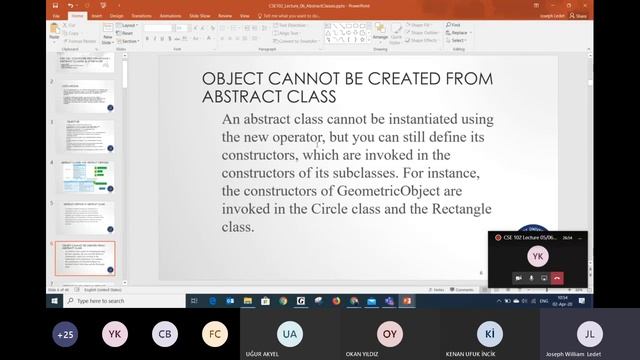640x360 pixels.
Task: Open the Section dropdown
Action: point(128,41)
